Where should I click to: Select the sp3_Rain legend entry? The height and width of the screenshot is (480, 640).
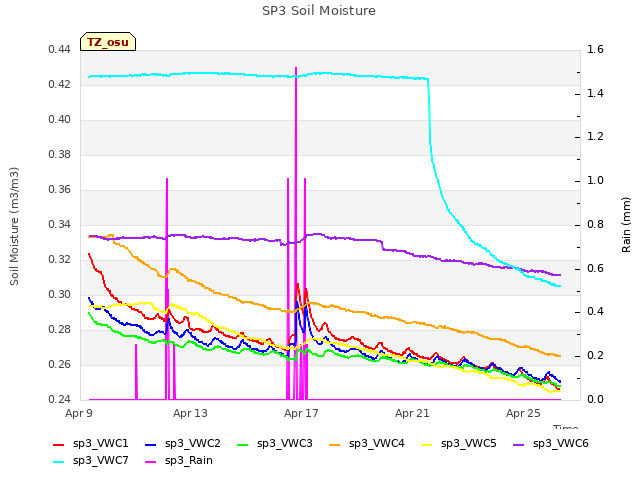(179, 460)
